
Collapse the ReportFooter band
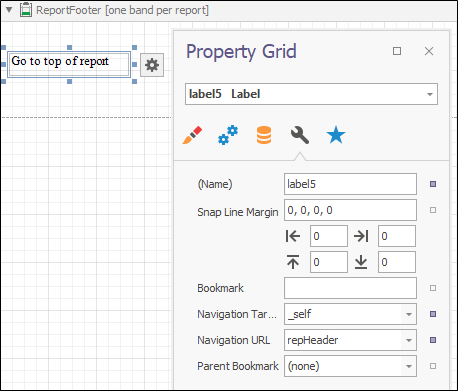click(9, 10)
